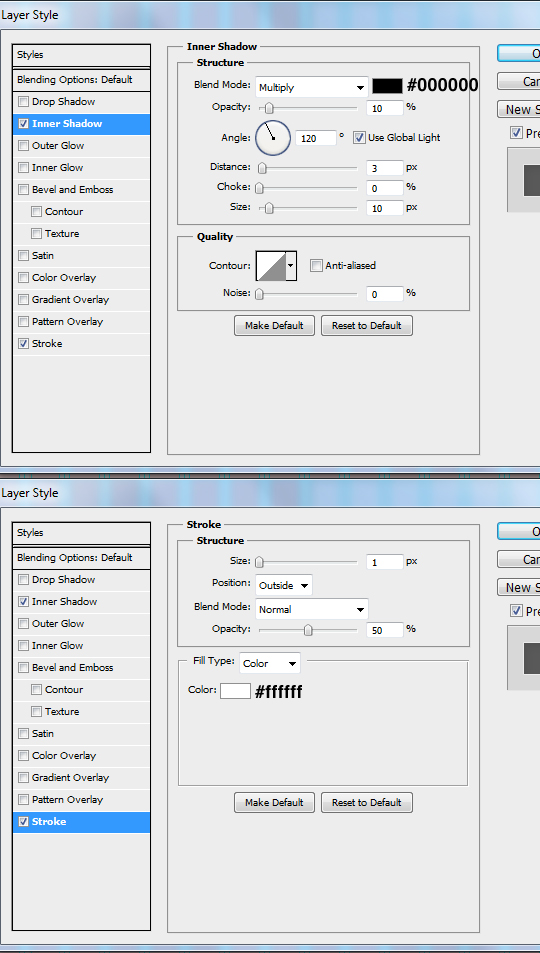Image resolution: width=540 pixels, height=953 pixels.
Task: Open contour picker dropdown arrow
Action: point(291,266)
